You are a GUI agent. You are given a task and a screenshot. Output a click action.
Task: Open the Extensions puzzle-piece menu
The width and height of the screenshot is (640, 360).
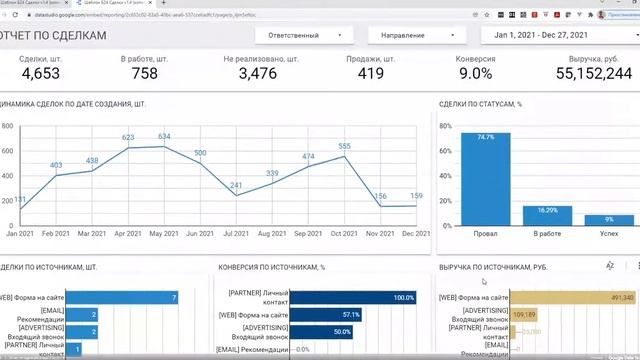[x=590, y=15]
